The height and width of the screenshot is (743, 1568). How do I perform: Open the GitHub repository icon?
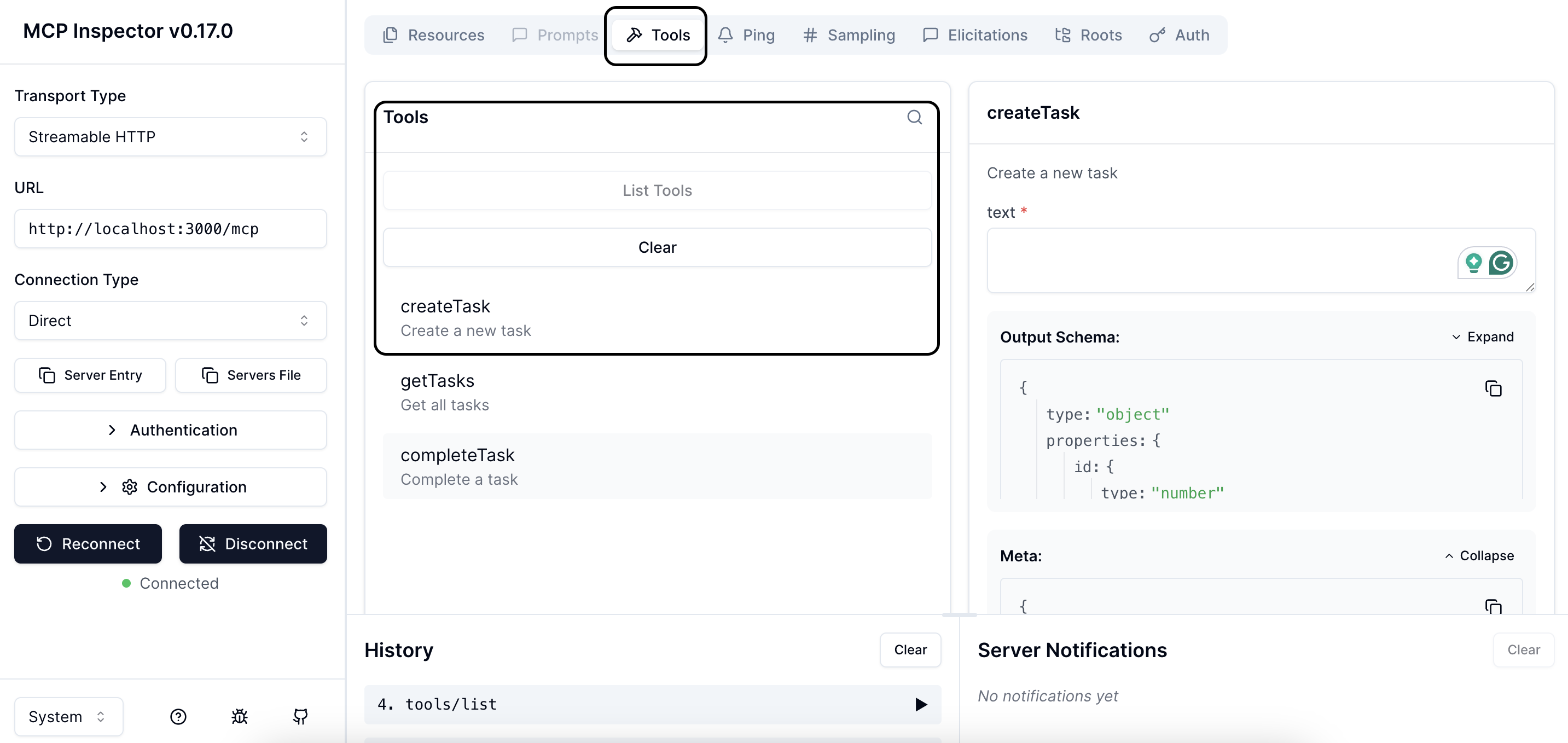(300, 717)
